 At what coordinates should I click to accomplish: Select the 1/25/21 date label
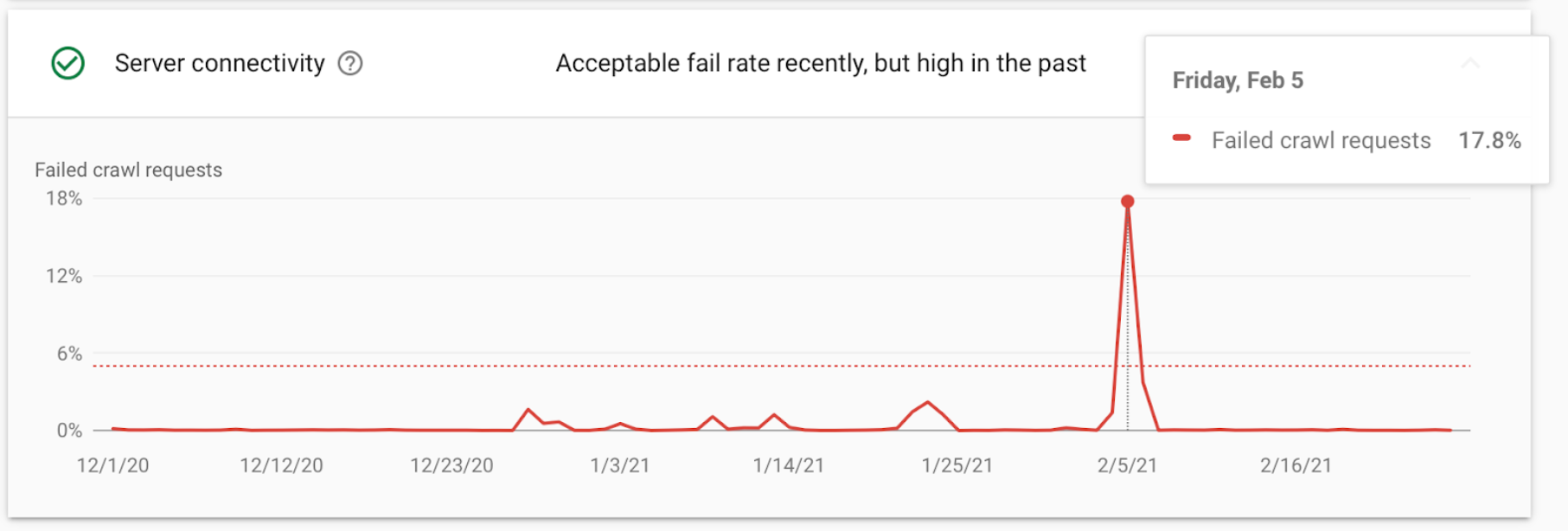(x=957, y=465)
